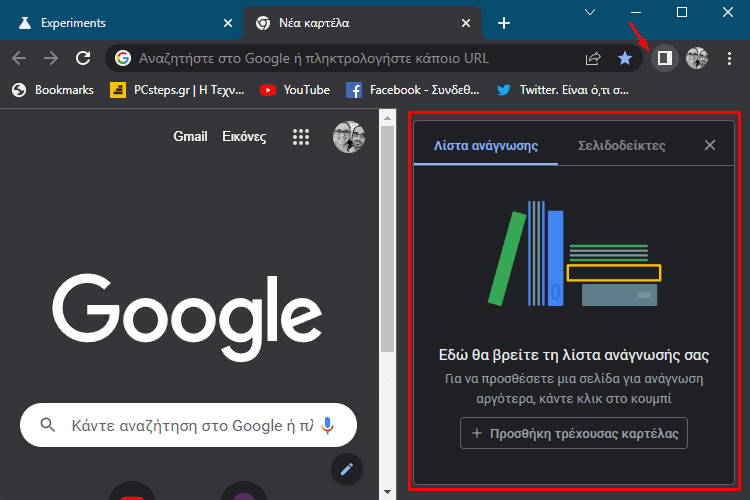Switch to the Λίστα ανάγνωσης tab
Viewport: 750px width, 500px height.
click(x=485, y=145)
